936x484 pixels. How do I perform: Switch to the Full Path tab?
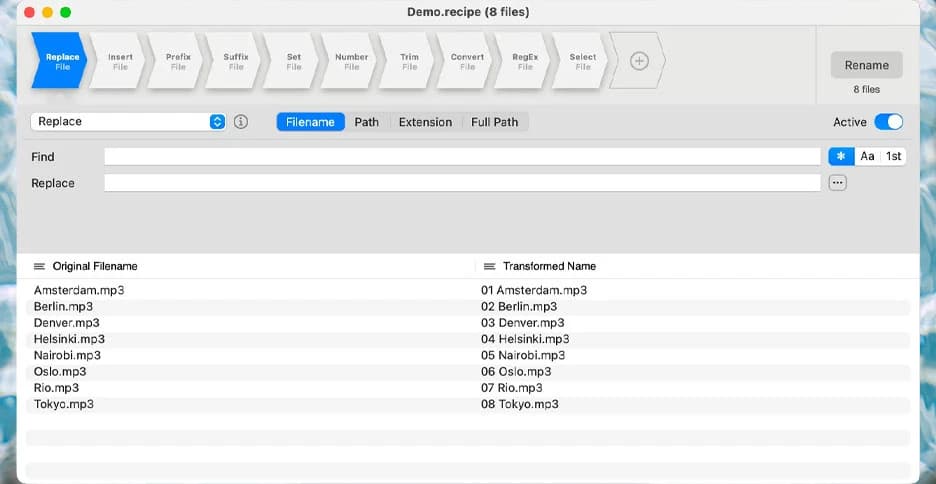494,122
